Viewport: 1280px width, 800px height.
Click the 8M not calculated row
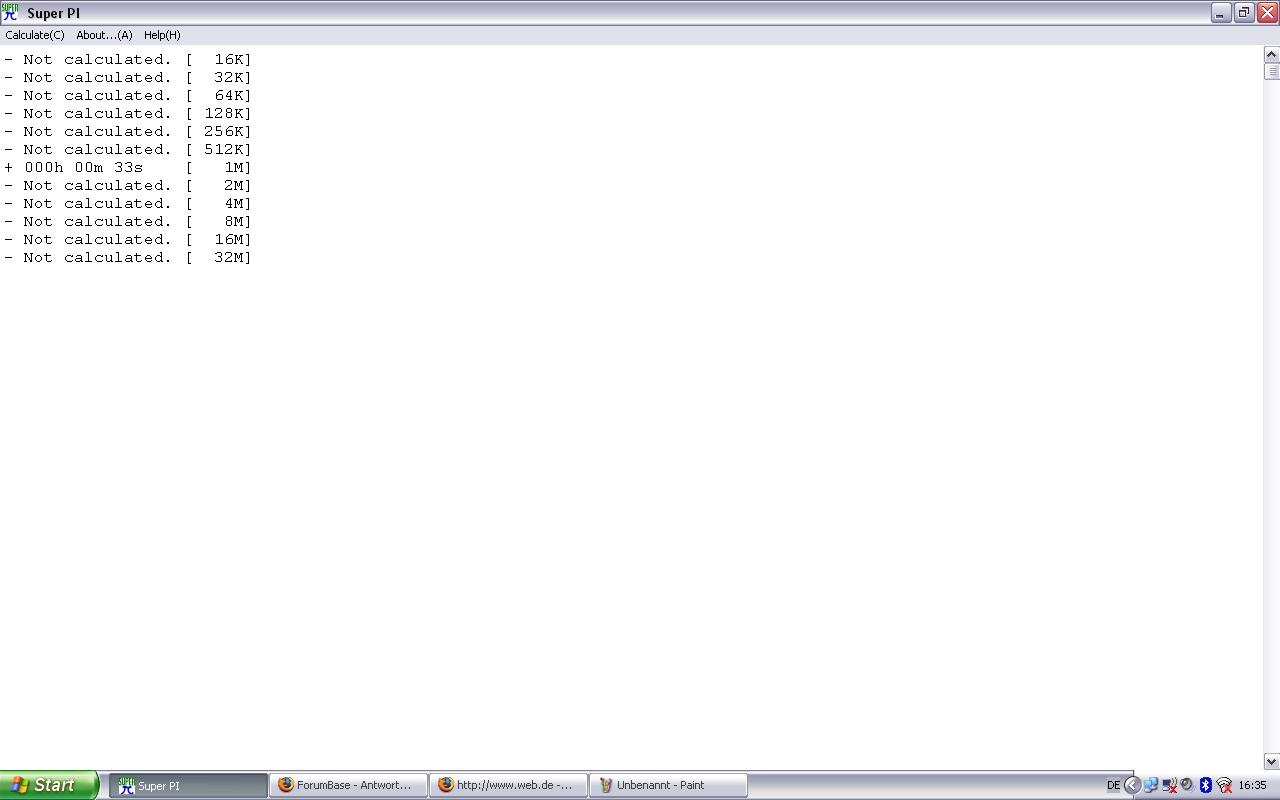tap(128, 221)
